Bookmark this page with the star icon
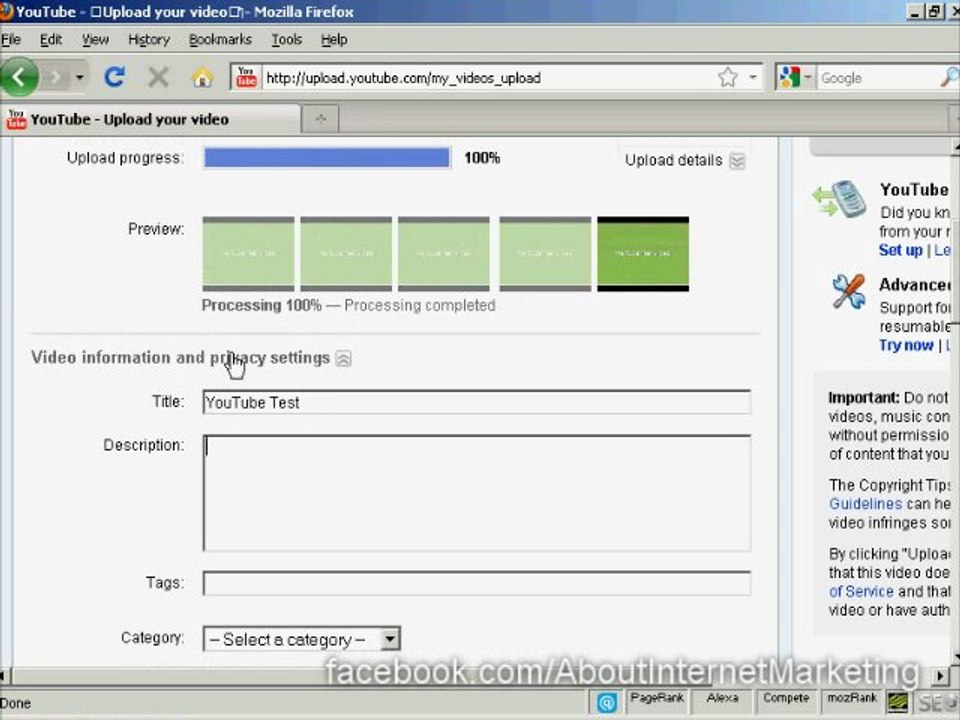Image resolution: width=960 pixels, height=720 pixels. pyautogui.click(x=727, y=77)
